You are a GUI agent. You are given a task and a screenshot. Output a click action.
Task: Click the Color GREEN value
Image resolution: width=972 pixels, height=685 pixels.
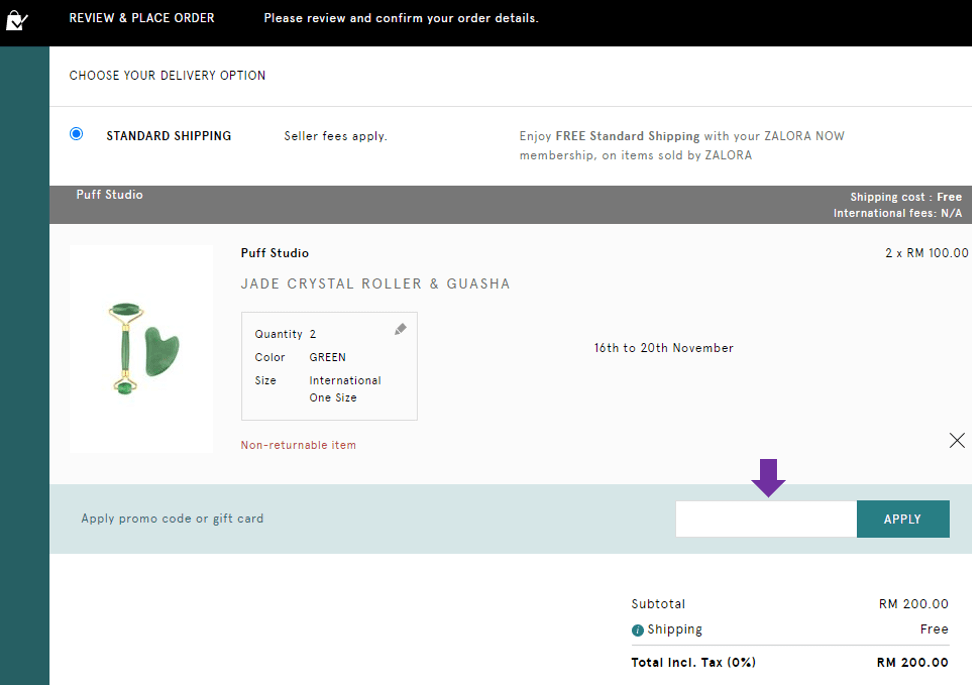[x=327, y=358]
